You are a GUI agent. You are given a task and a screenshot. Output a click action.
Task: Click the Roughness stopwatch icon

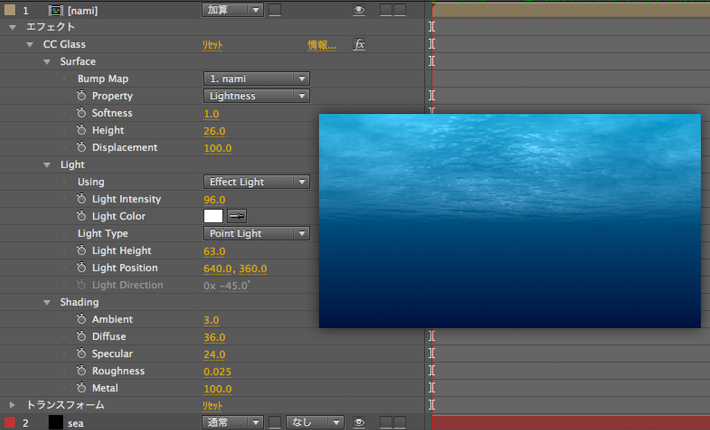click(x=82, y=372)
